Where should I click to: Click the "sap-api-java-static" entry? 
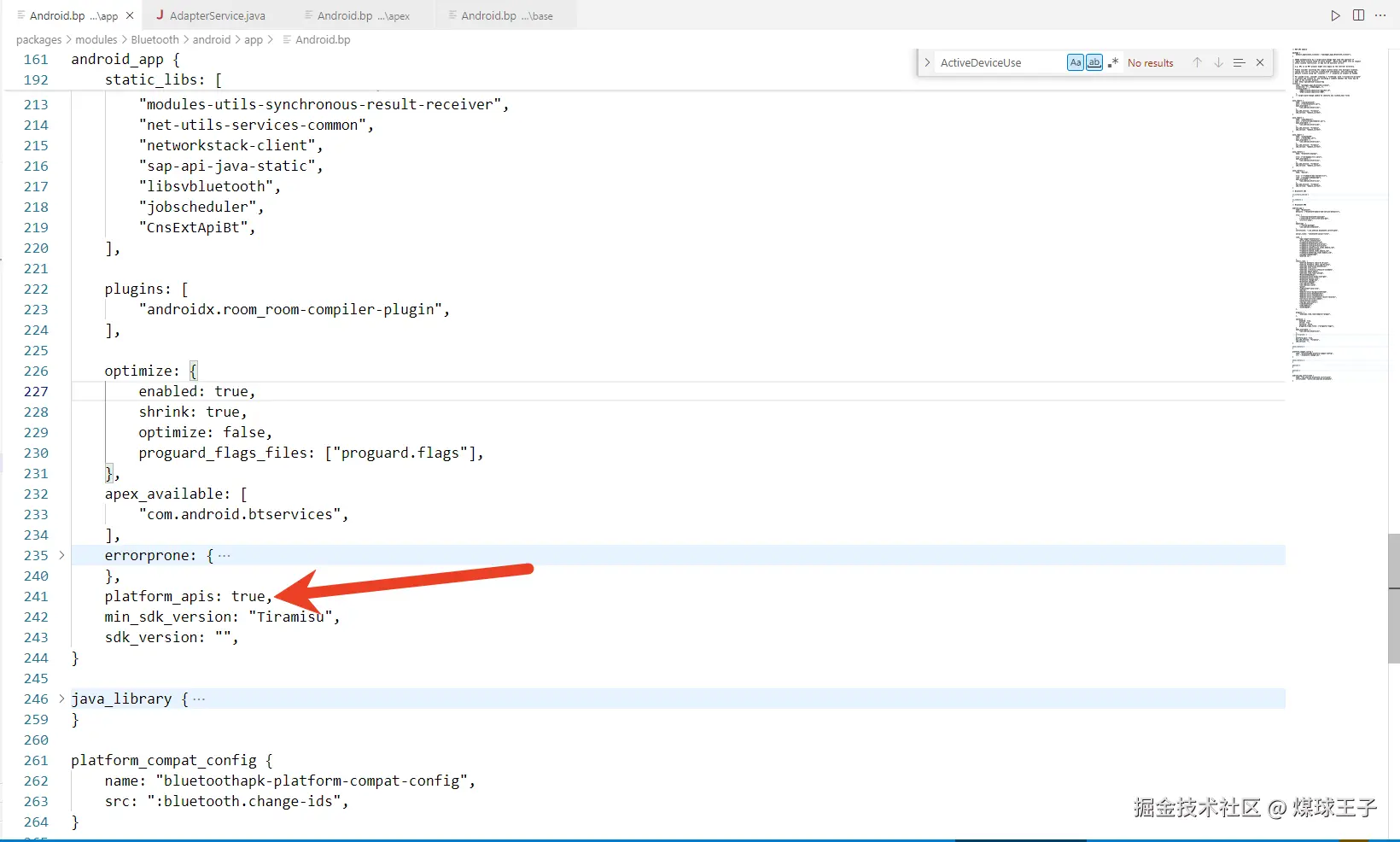click(x=231, y=166)
